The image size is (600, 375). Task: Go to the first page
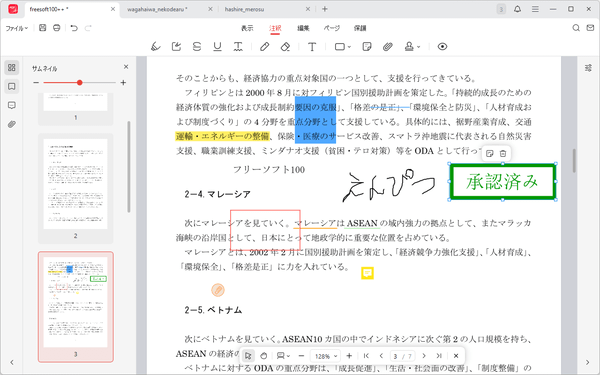366,356
